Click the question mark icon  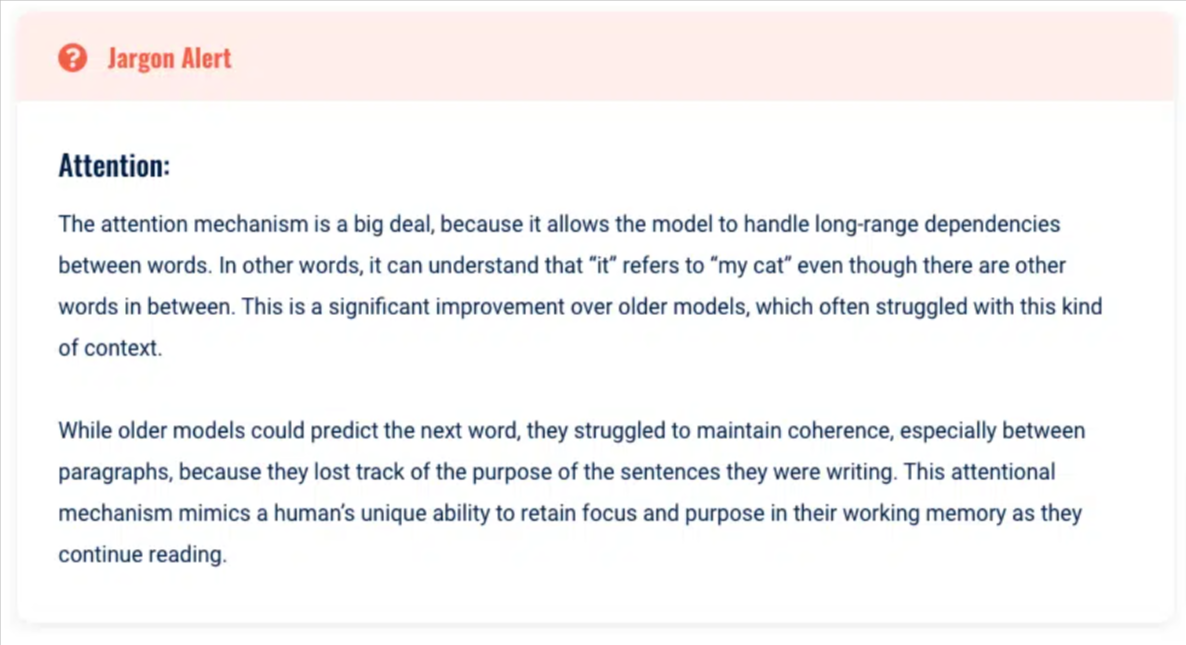[x=73, y=58]
